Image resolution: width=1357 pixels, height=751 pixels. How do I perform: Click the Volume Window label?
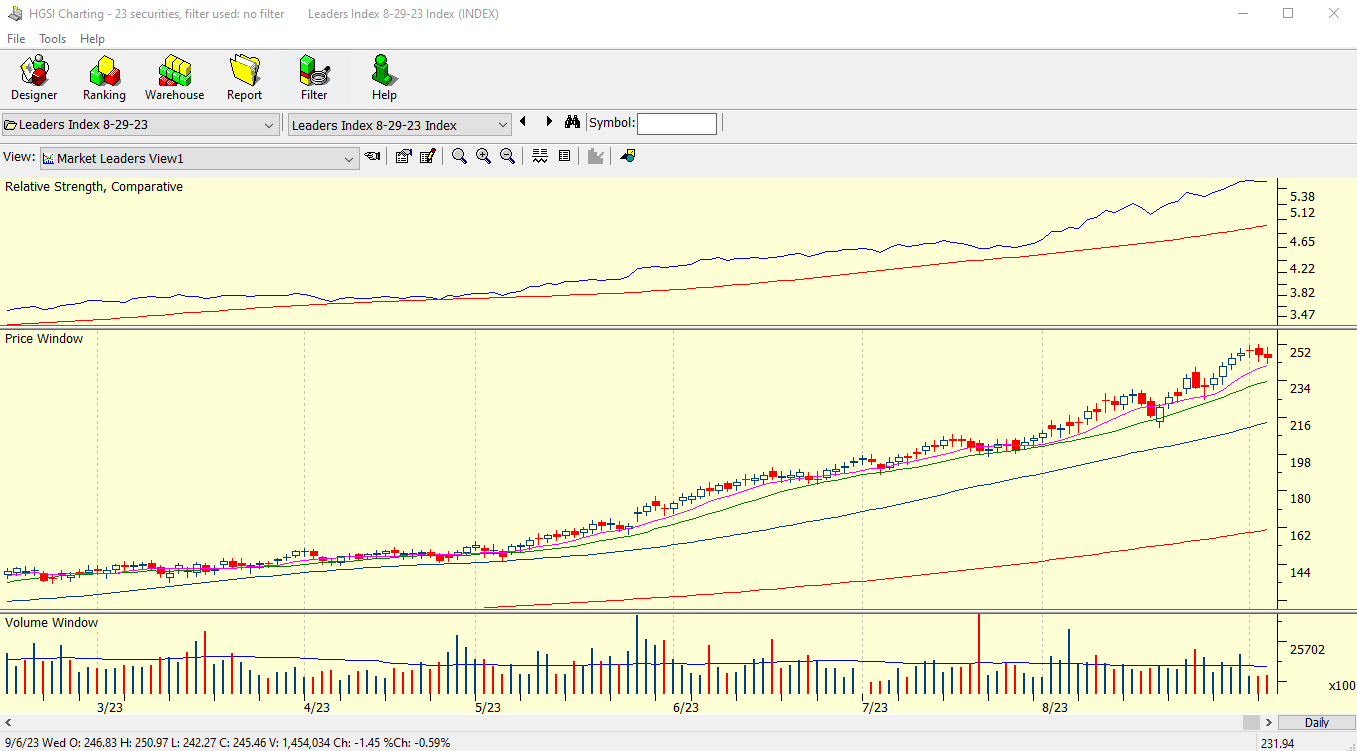click(x=52, y=623)
